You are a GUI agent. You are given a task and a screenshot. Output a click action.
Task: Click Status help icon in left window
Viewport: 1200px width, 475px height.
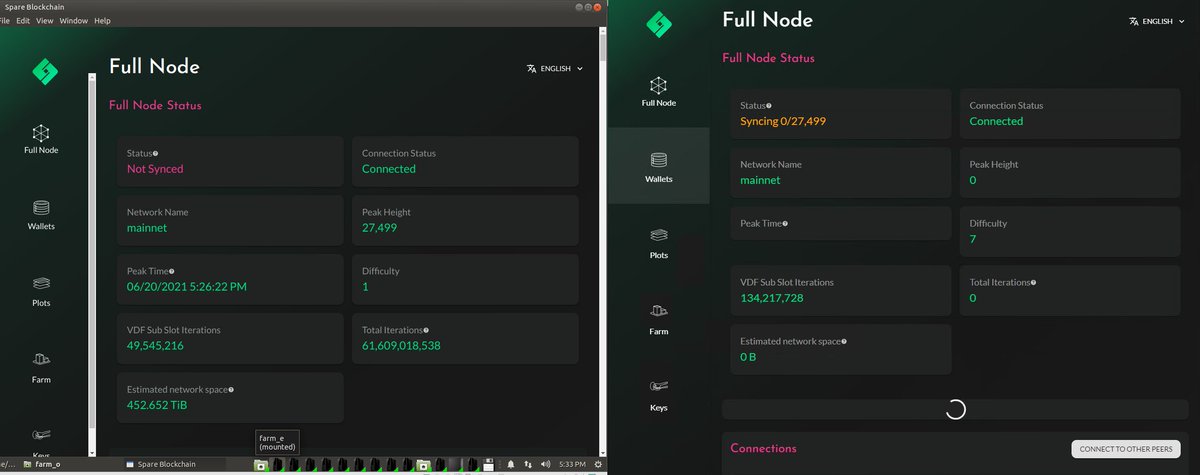[x=156, y=154]
